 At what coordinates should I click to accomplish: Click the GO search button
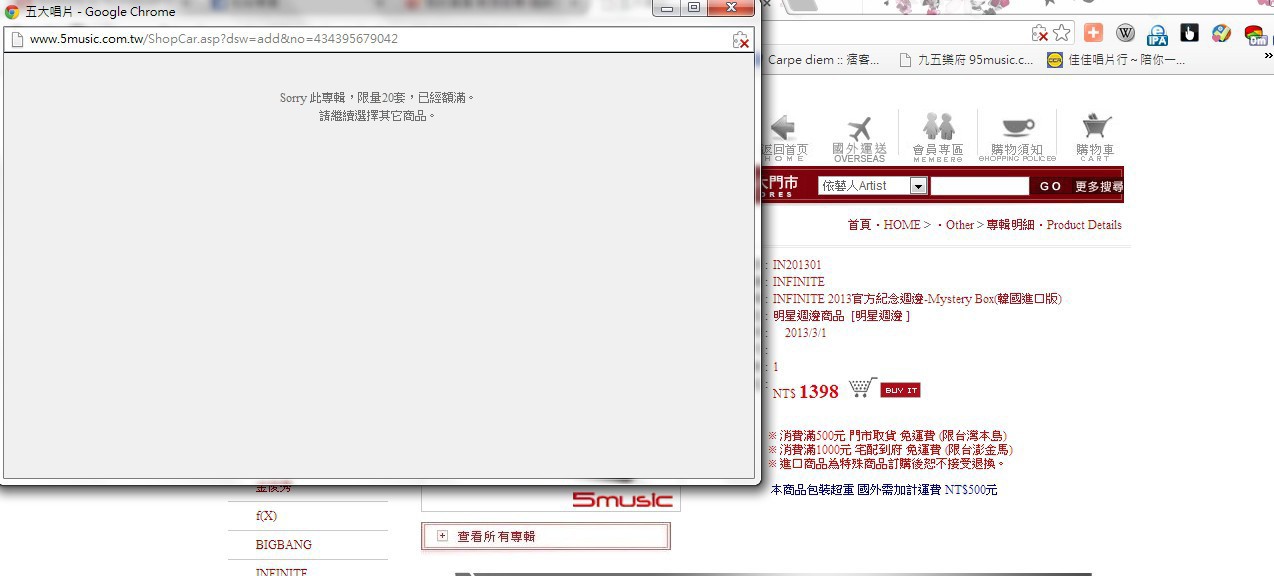[x=1050, y=186]
